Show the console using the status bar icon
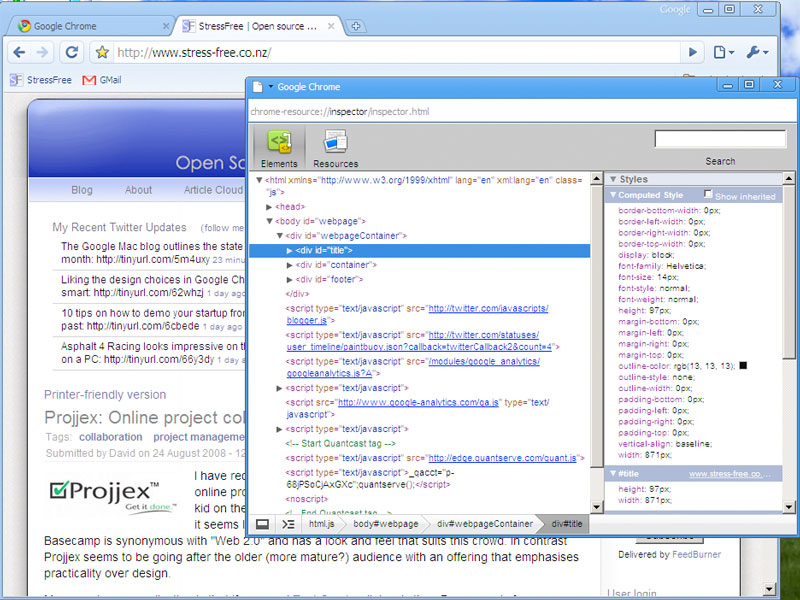 point(288,524)
